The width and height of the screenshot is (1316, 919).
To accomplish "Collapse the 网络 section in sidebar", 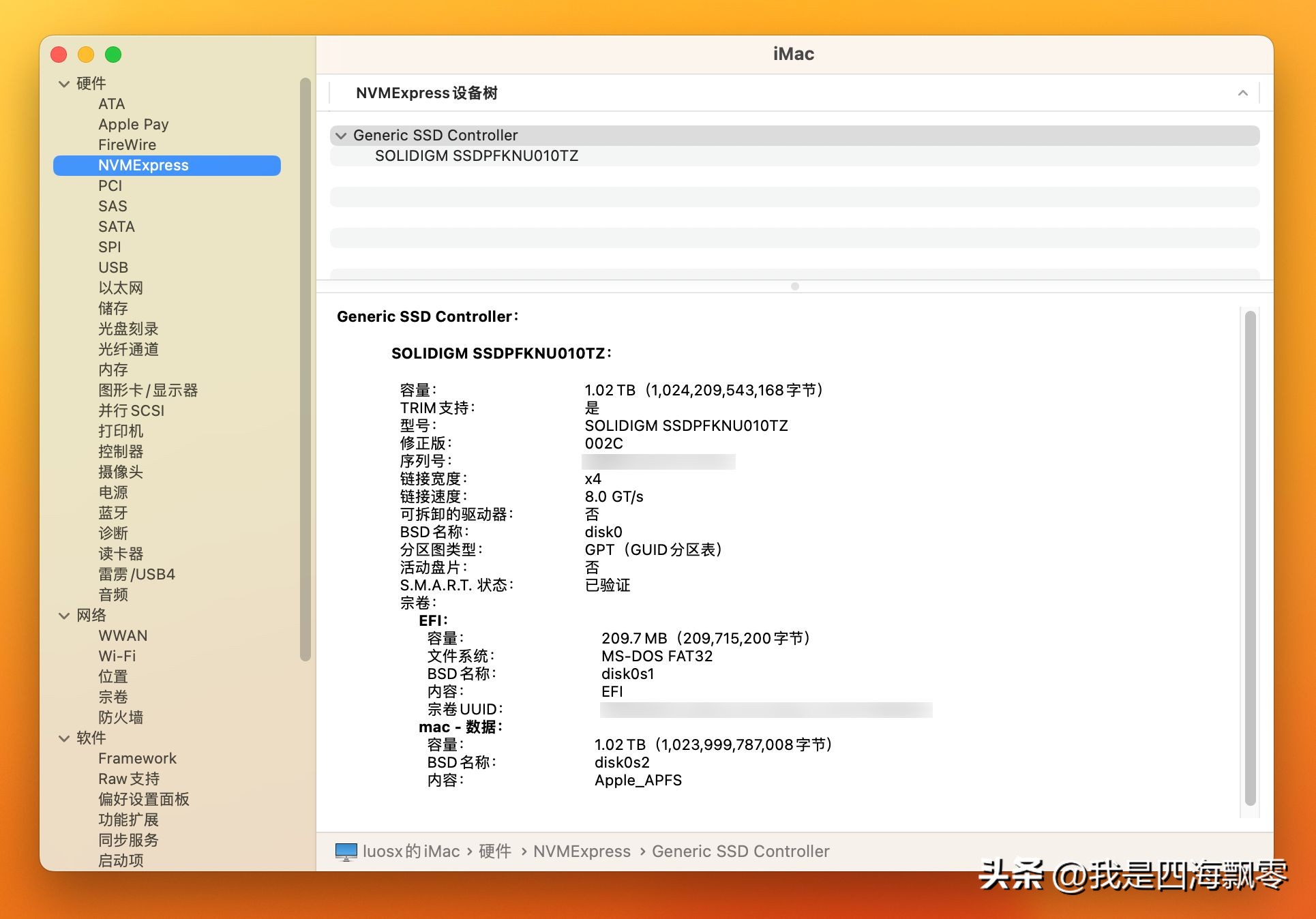I will coord(64,616).
